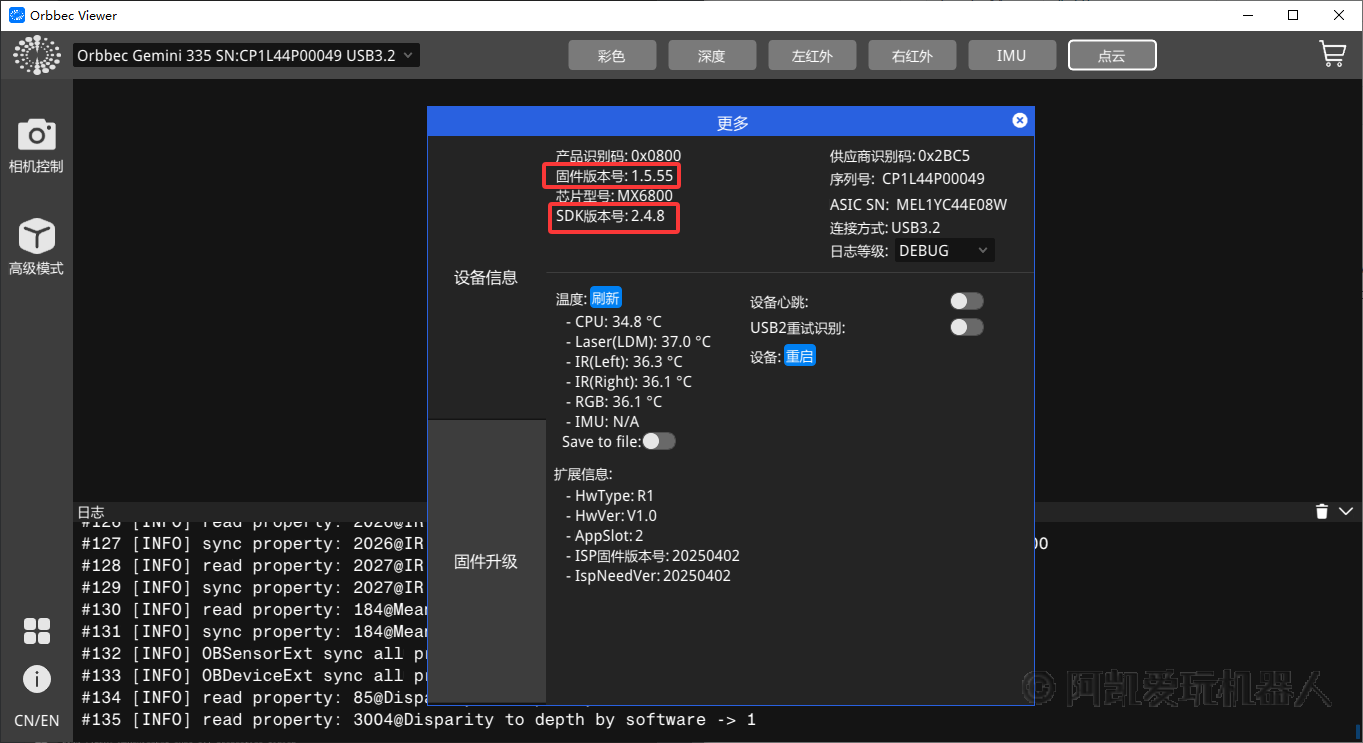
Task: Open the shopping cart icon
Action: point(1332,54)
